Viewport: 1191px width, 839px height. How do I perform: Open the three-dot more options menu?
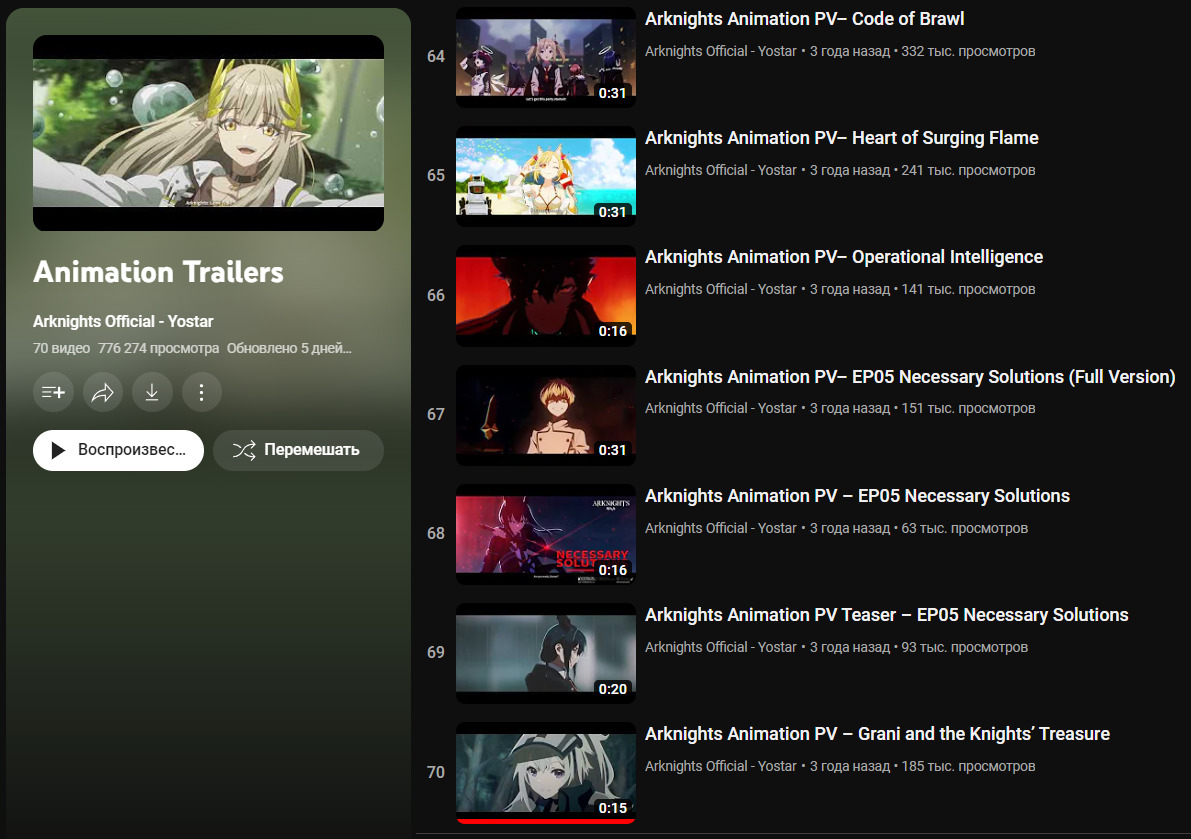(x=201, y=393)
